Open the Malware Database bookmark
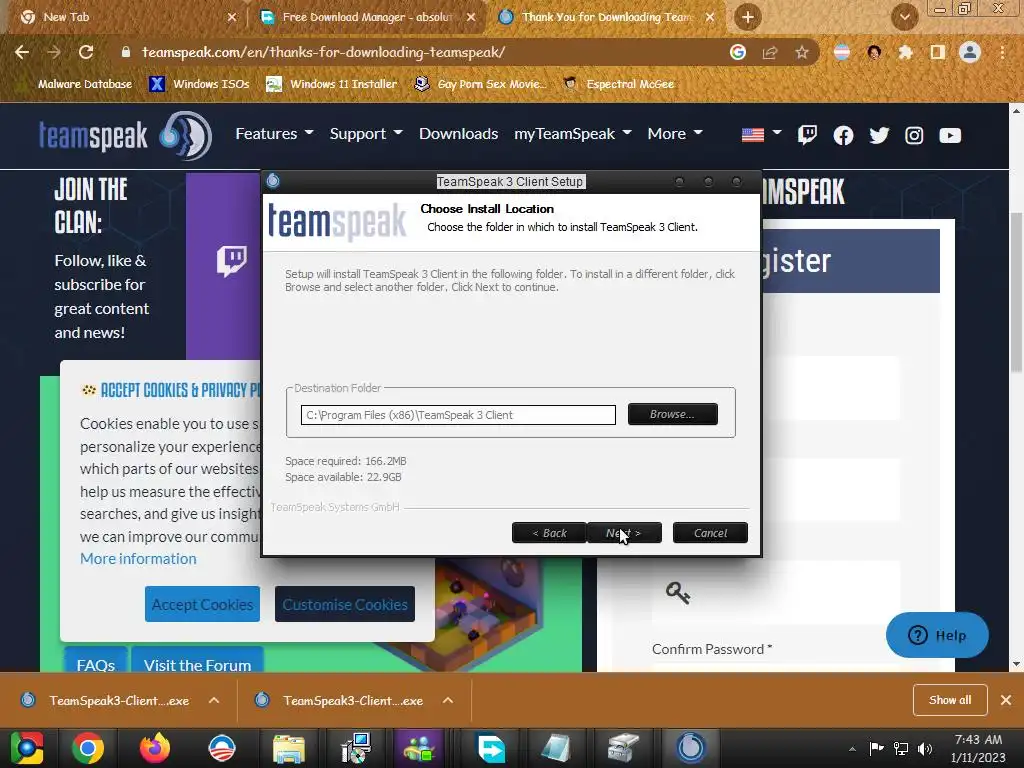 85,84
